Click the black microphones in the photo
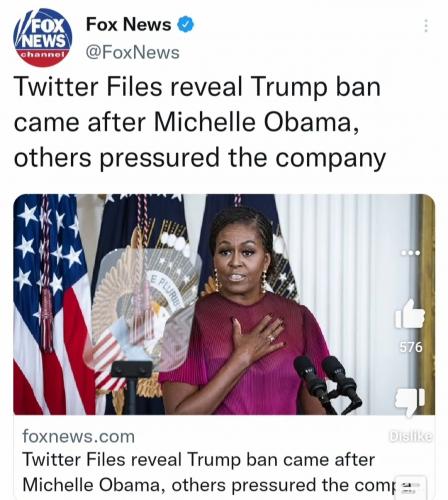 click(x=326, y=383)
